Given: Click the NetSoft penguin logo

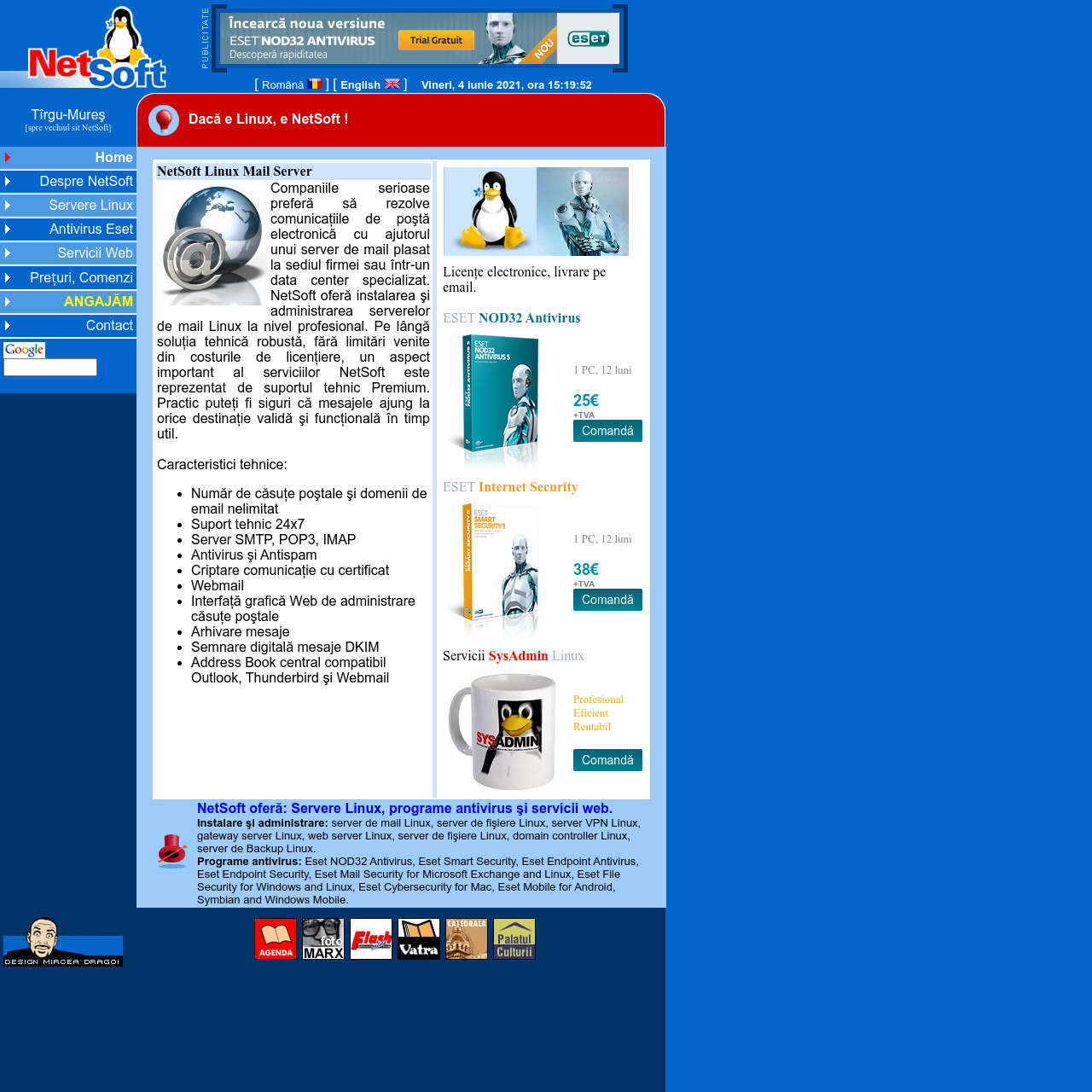Looking at the screenshot, I should click(94, 49).
